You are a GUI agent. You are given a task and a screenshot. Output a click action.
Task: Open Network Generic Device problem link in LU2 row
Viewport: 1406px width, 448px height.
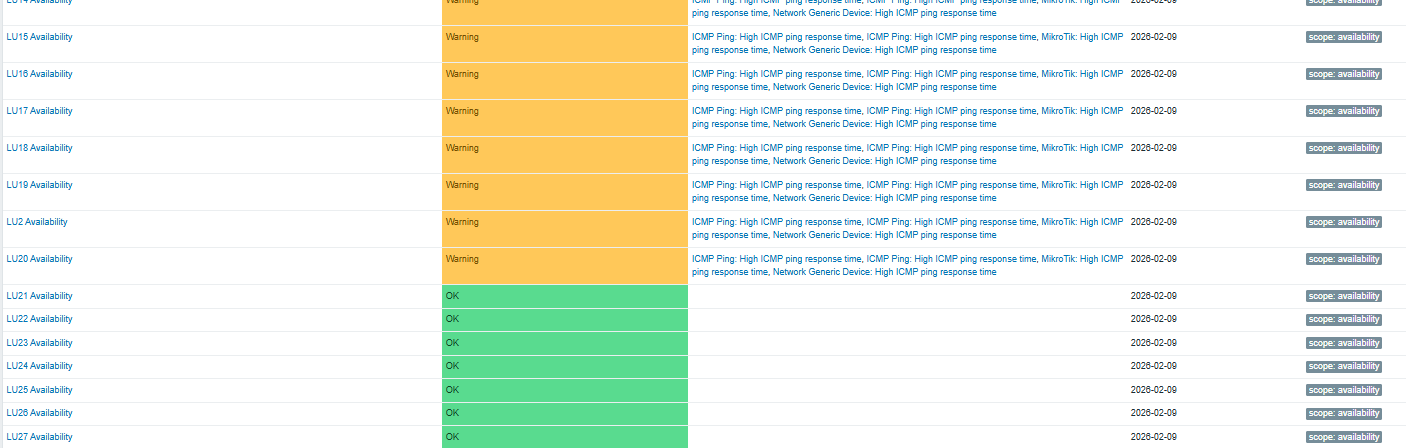(x=884, y=235)
